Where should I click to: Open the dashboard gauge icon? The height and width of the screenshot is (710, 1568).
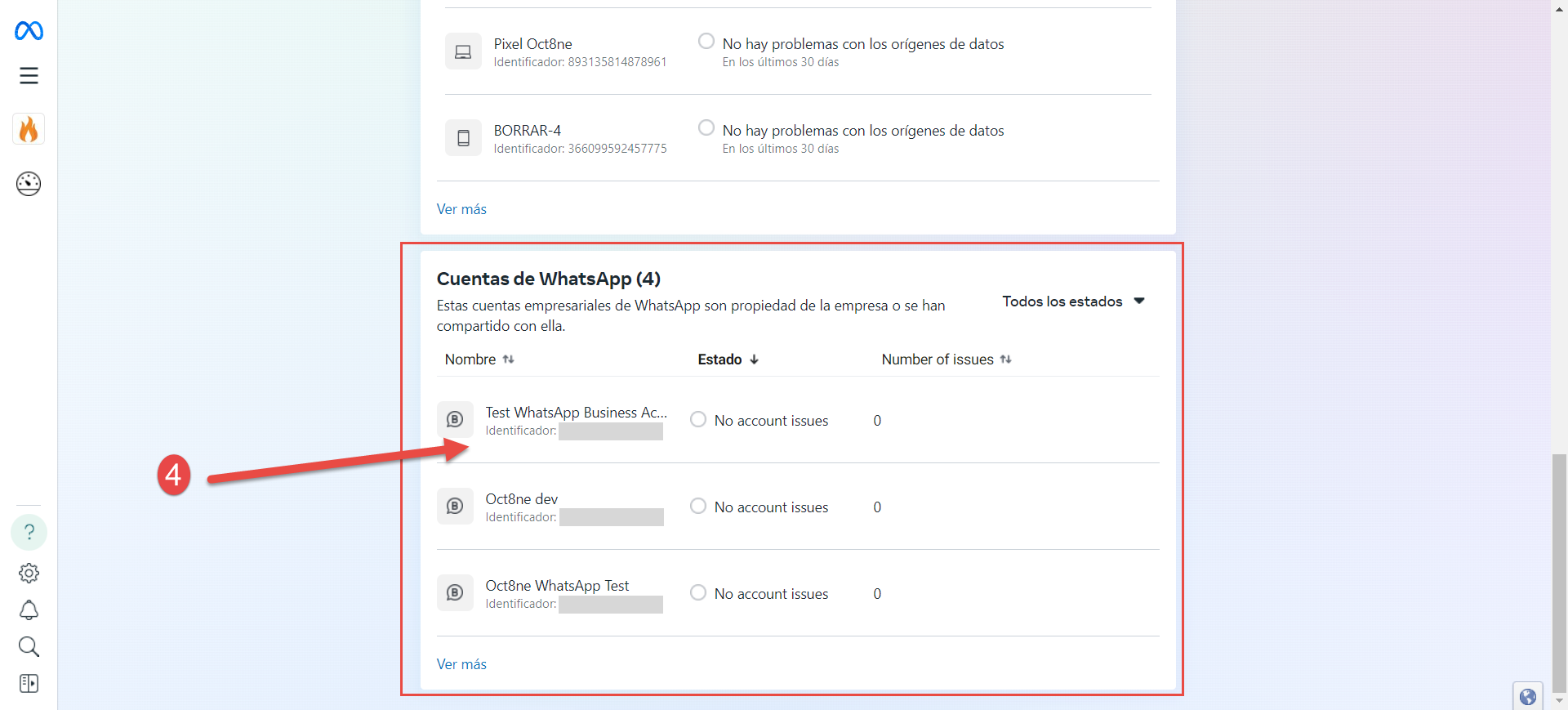coord(29,184)
